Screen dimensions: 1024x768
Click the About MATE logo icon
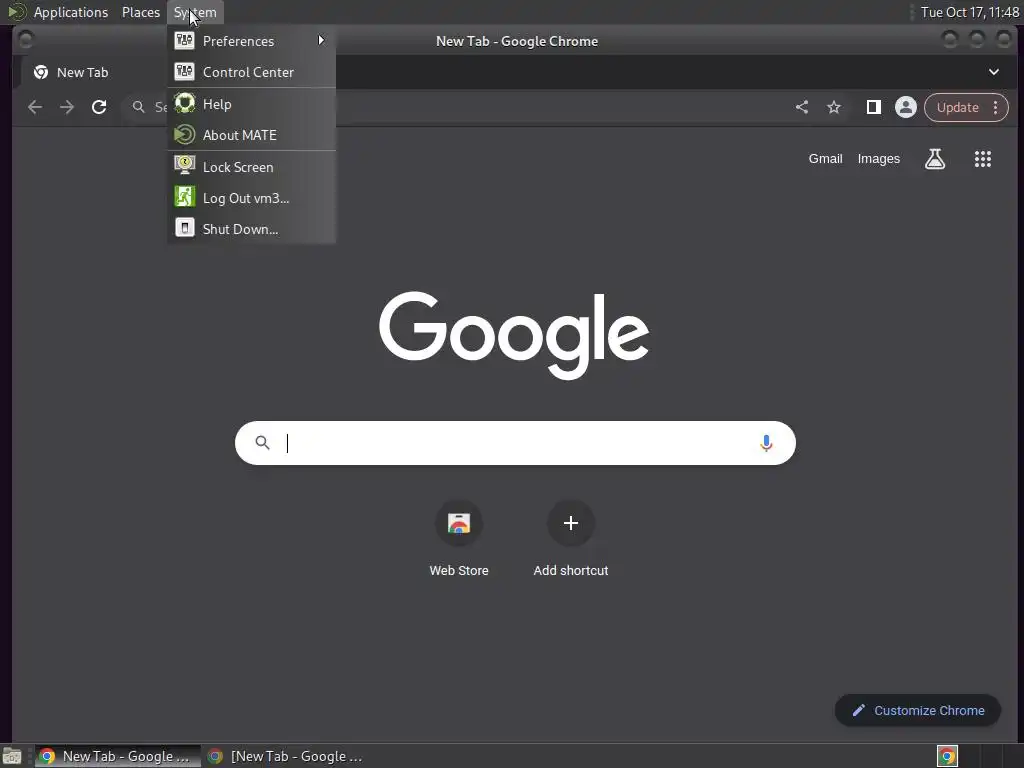coord(184,135)
